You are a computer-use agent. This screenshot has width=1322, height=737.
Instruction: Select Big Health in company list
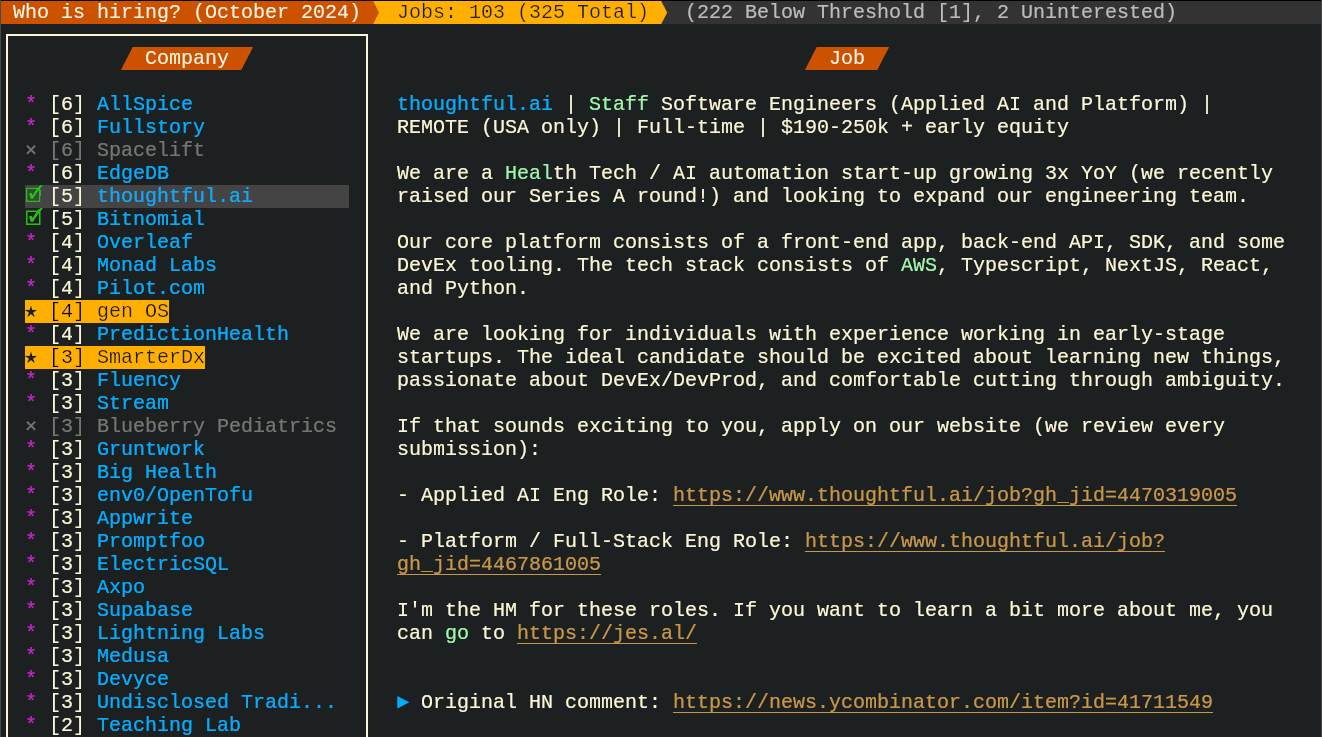157,472
